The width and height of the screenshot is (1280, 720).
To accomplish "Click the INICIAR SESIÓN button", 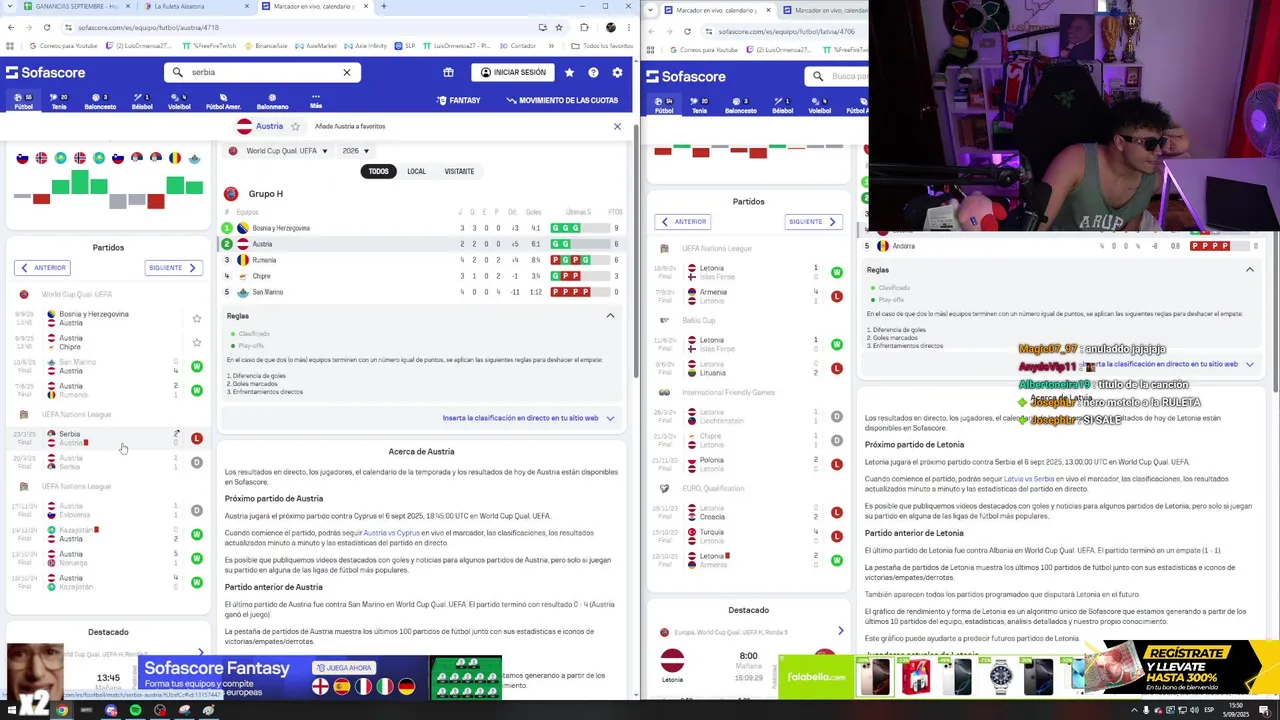I will pos(513,72).
